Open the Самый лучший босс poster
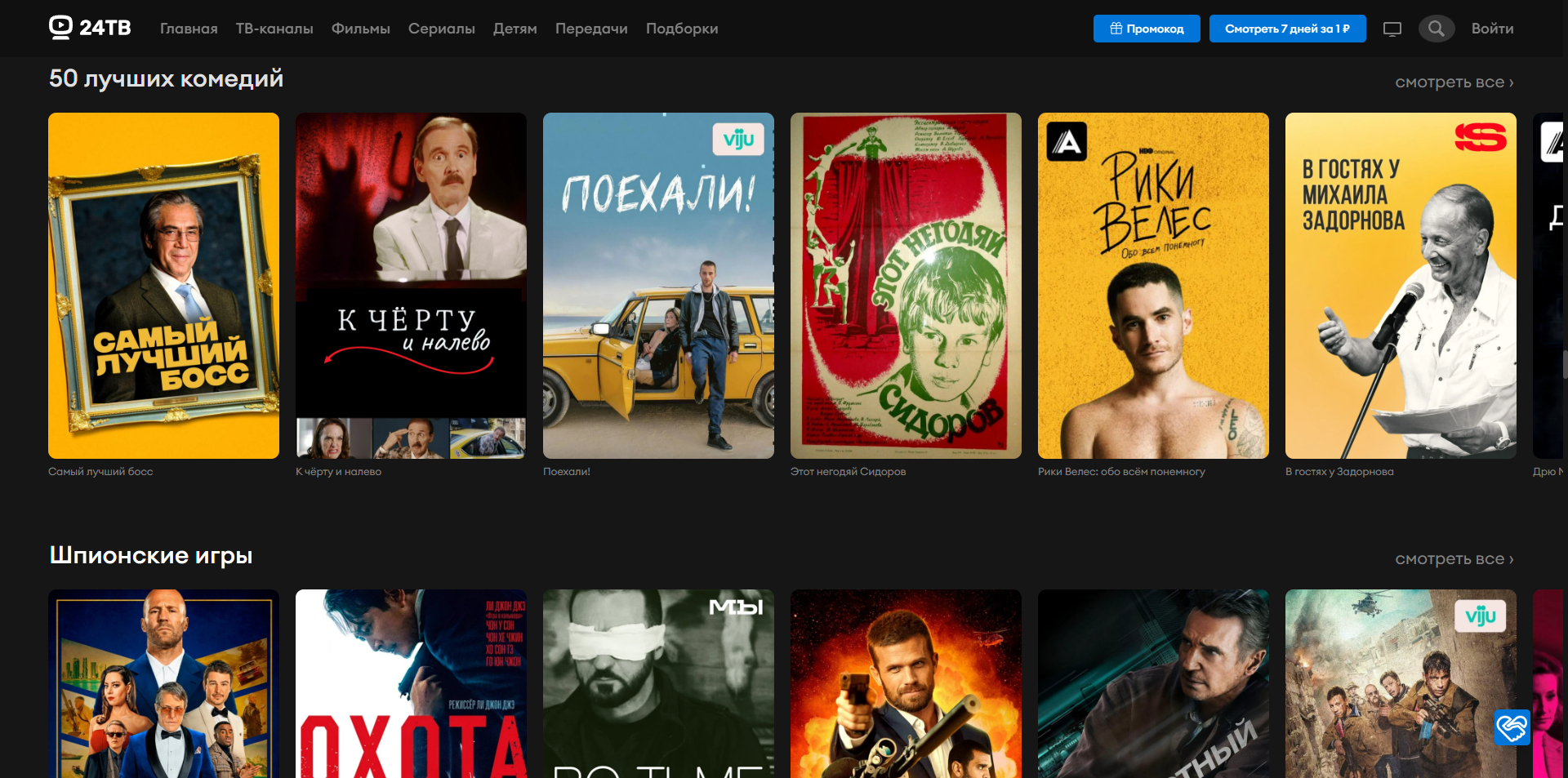Image resolution: width=1568 pixels, height=778 pixels. pyautogui.click(x=163, y=285)
